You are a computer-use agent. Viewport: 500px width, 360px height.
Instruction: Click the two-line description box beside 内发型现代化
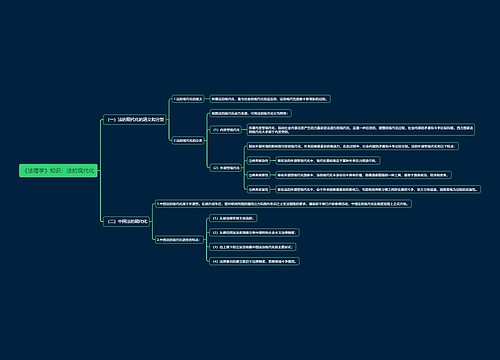pos(361,130)
